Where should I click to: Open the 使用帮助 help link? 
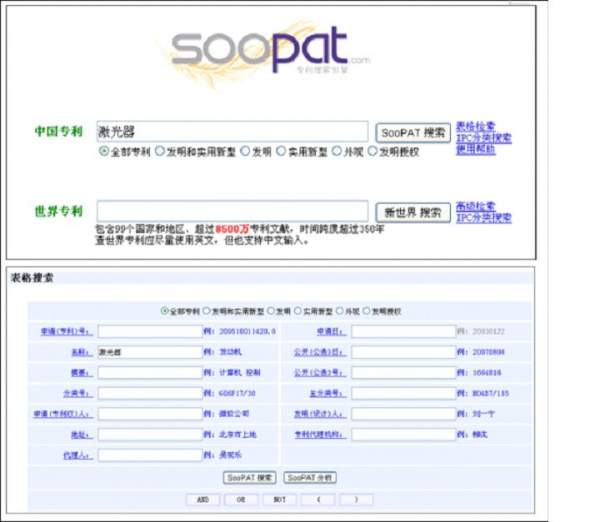[476, 149]
